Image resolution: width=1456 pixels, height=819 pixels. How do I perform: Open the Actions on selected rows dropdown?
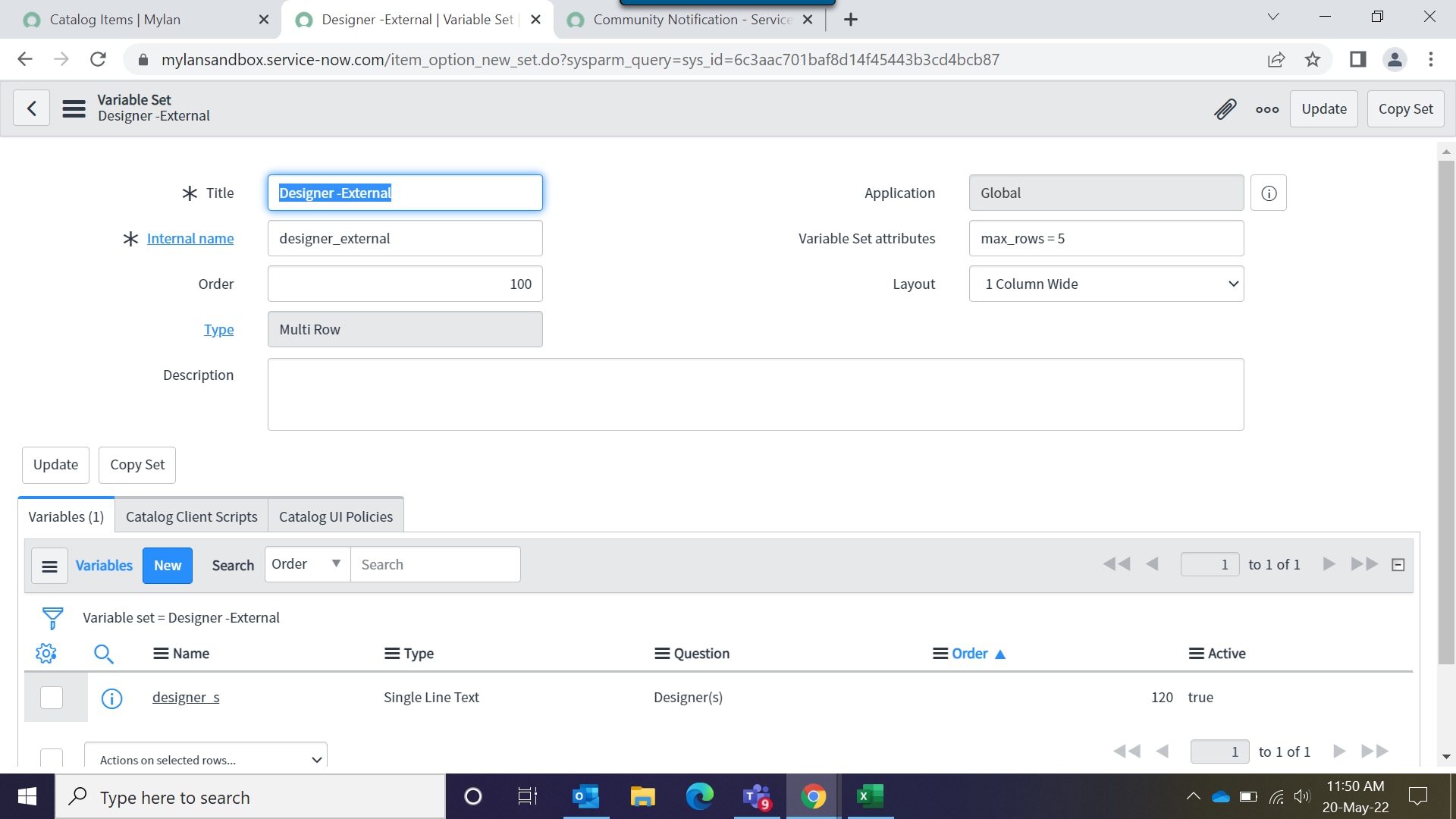click(206, 759)
